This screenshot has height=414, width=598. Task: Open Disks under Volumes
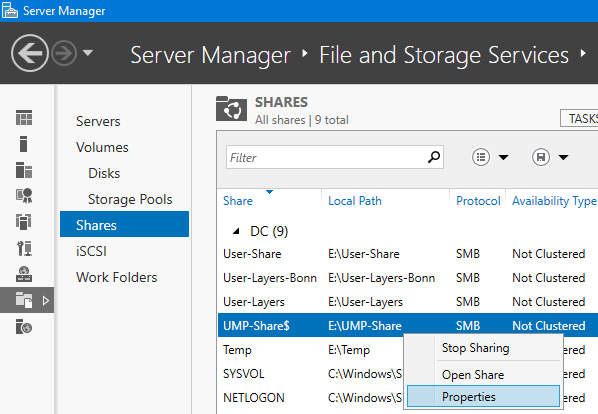(104, 173)
